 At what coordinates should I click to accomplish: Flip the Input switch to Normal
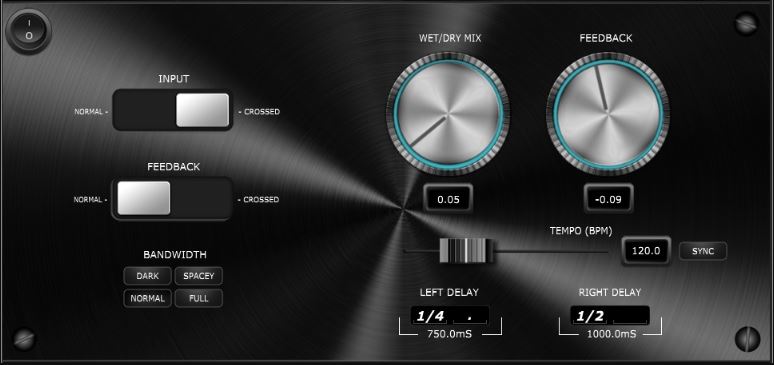coord(144,110)
